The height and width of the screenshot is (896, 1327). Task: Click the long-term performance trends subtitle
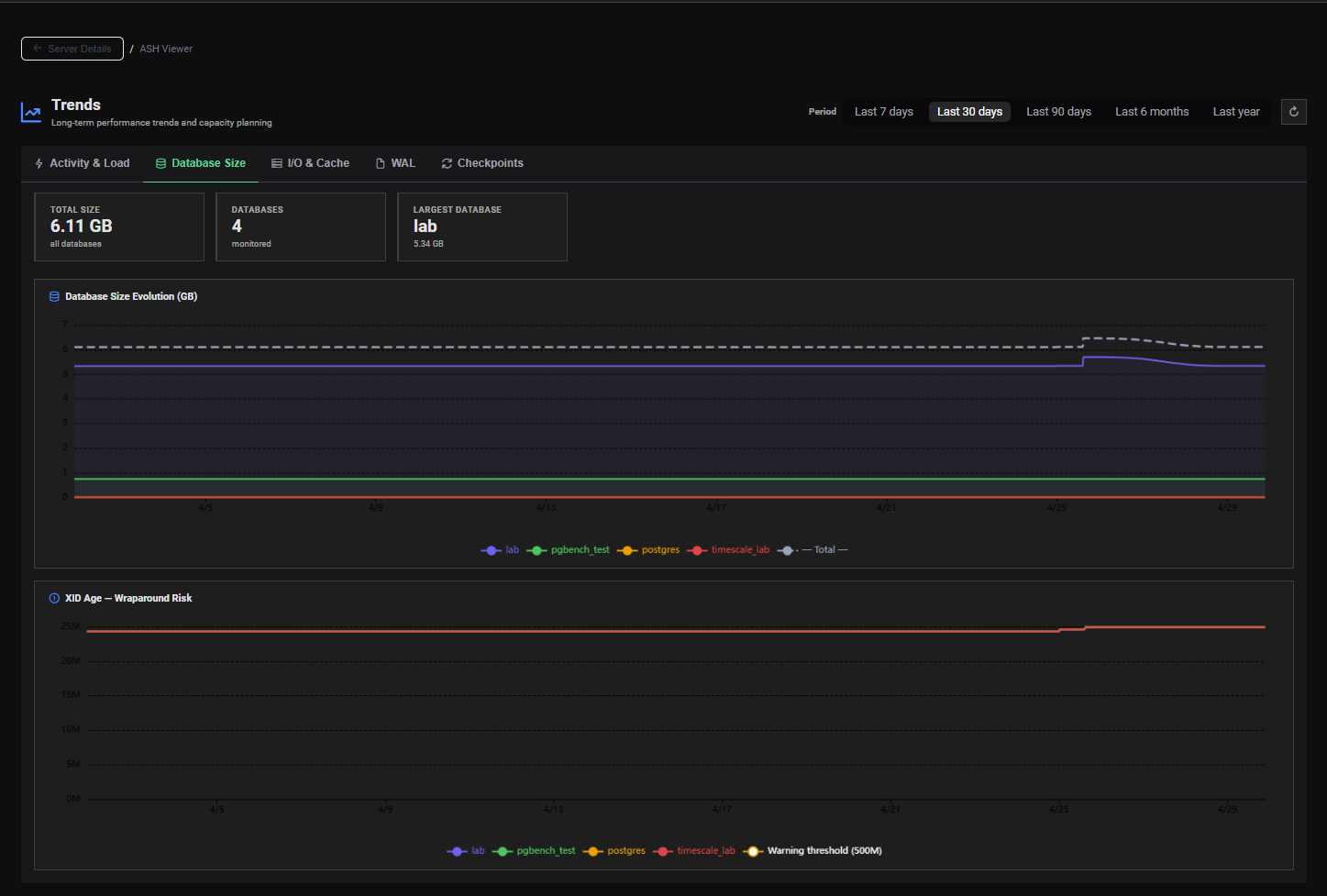coord(161,123)
